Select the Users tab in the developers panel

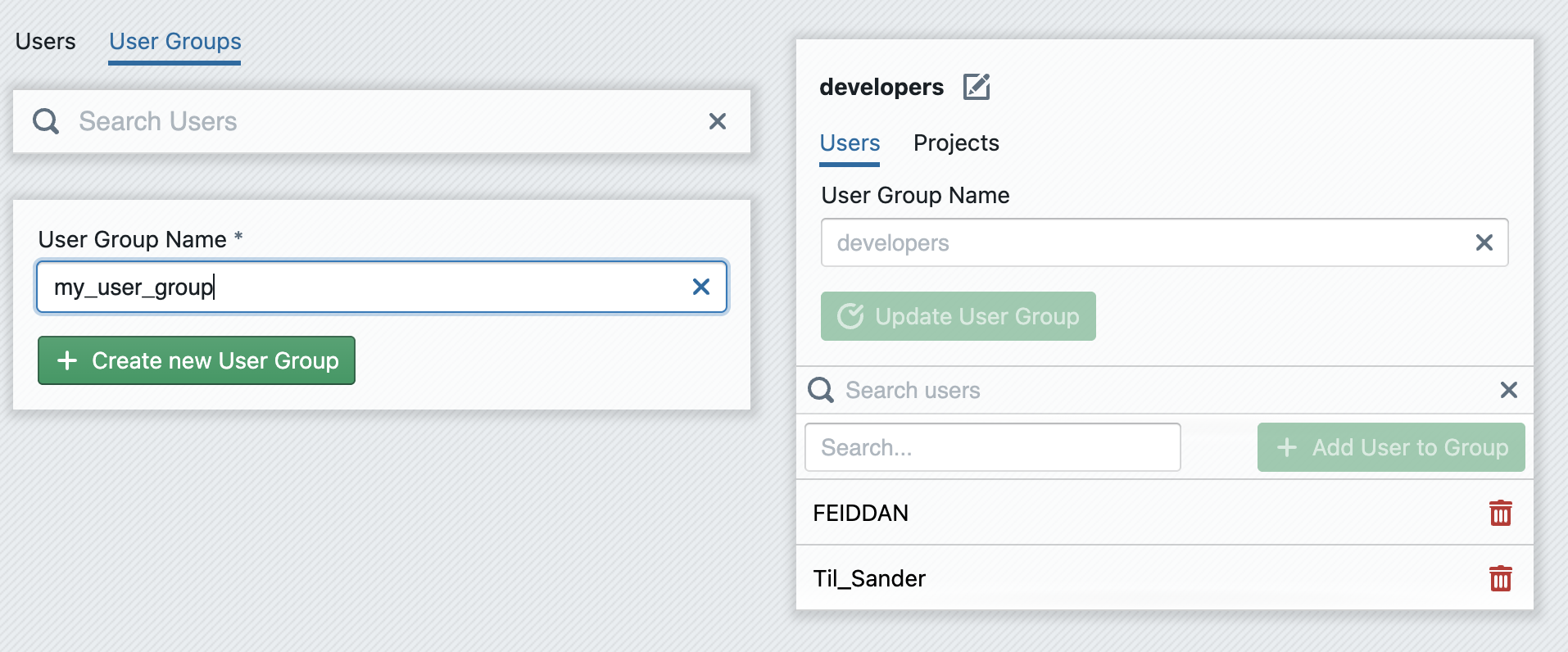tap(850, 143)
